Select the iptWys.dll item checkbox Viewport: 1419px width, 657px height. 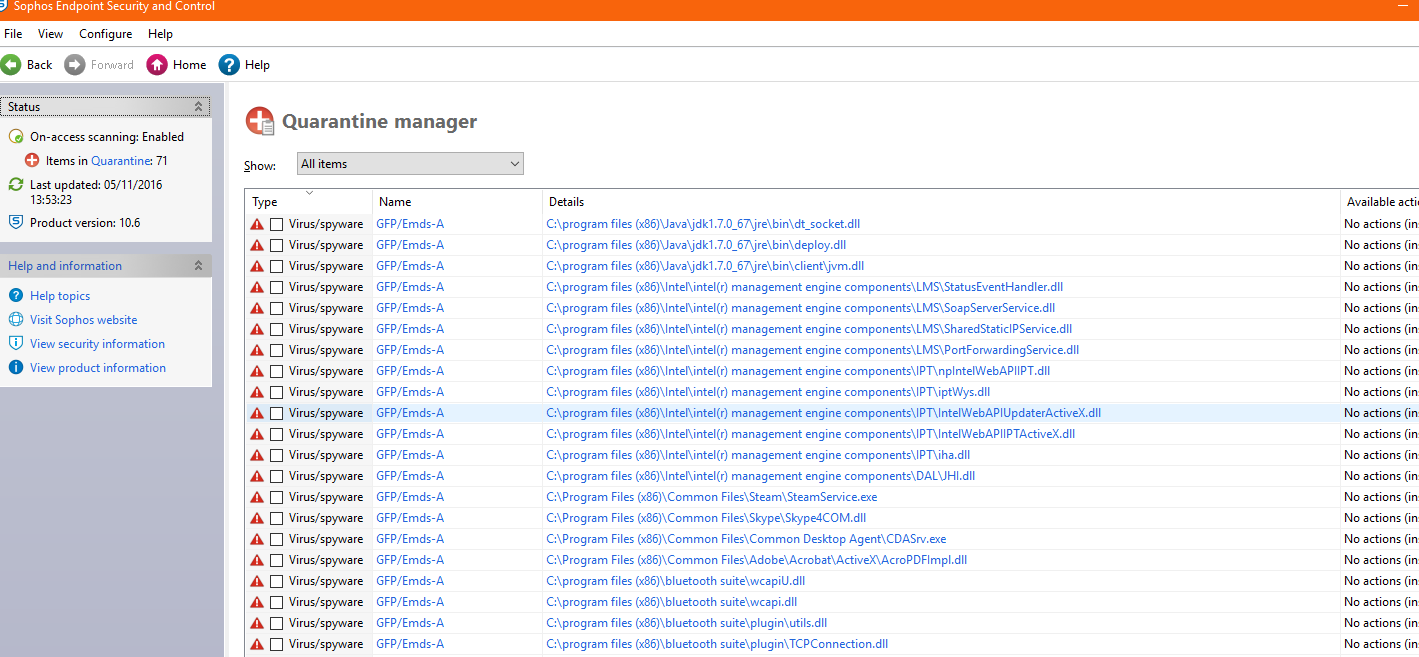point(277,392)
